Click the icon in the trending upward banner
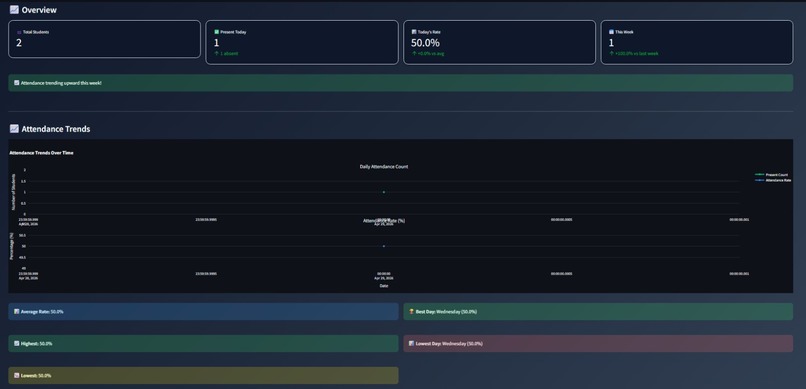The image size is (806, 389). tap(17, 83)
